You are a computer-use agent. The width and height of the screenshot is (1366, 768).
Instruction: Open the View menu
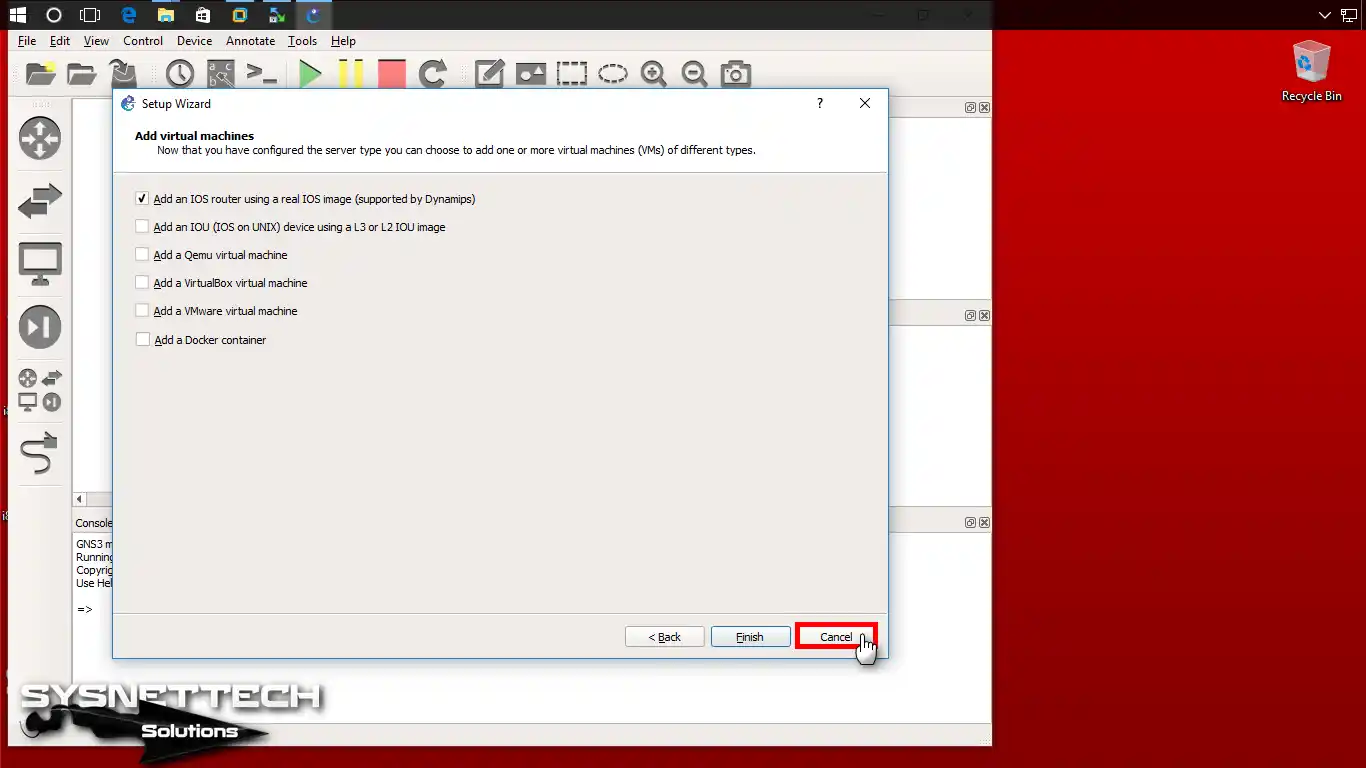click(96, 41)
